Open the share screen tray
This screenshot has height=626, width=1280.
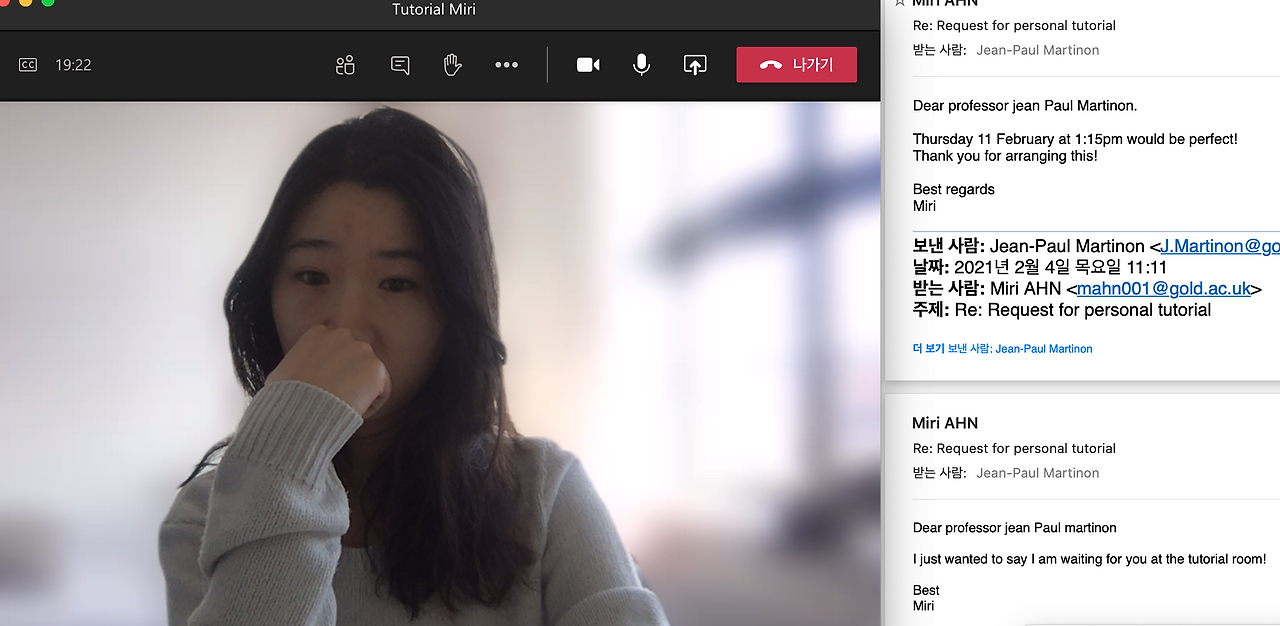[x=695, y=65]
